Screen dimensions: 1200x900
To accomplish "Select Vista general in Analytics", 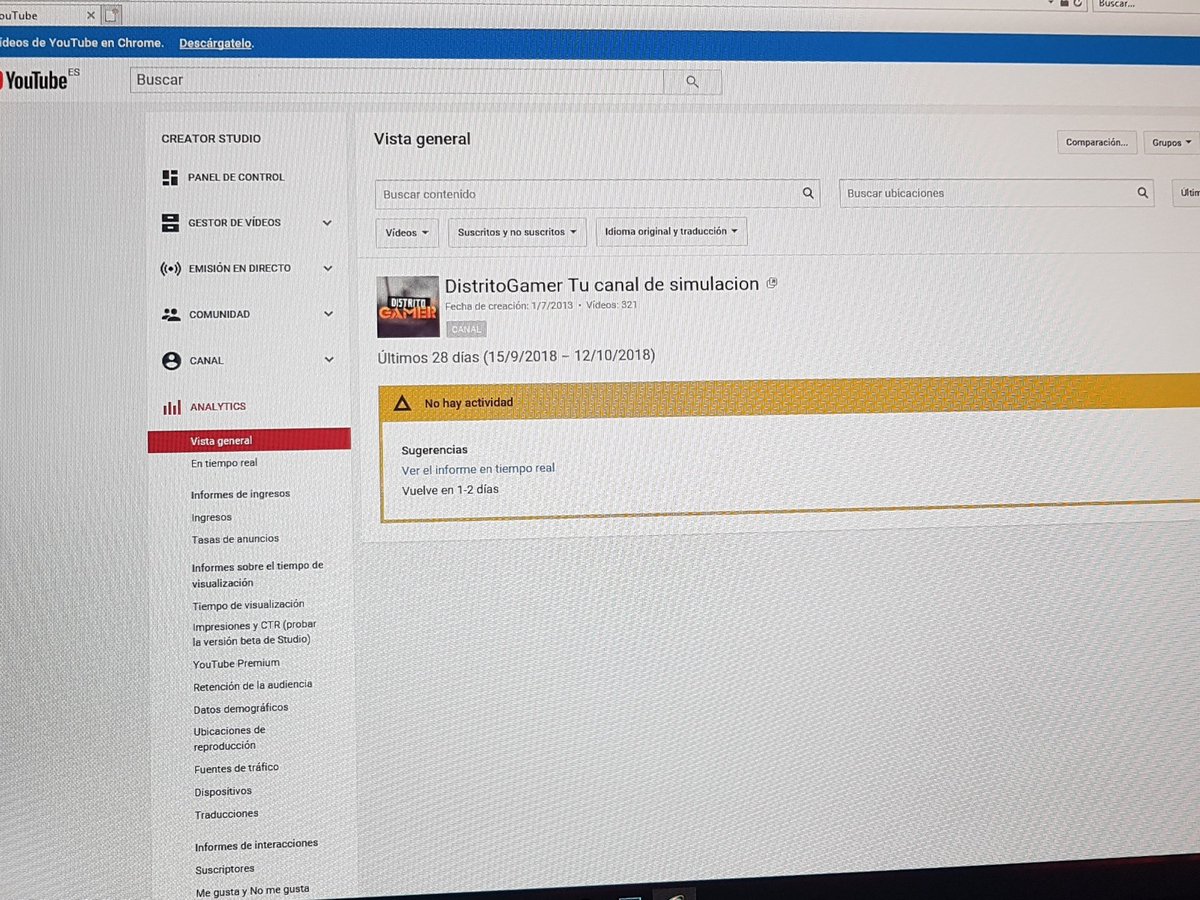I will click(249, 441).
